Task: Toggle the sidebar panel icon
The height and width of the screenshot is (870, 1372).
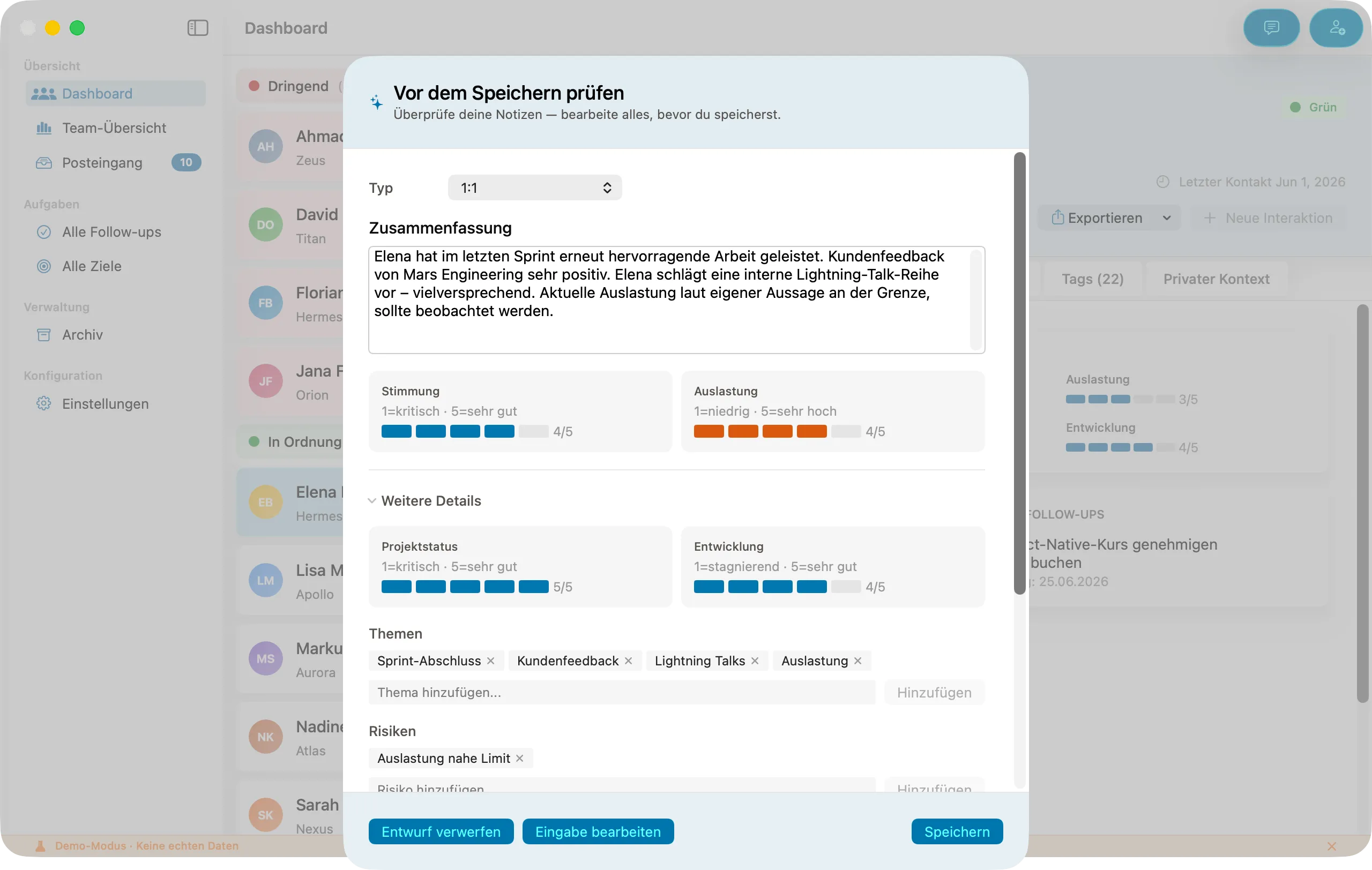Action: [x=198, y=28]
